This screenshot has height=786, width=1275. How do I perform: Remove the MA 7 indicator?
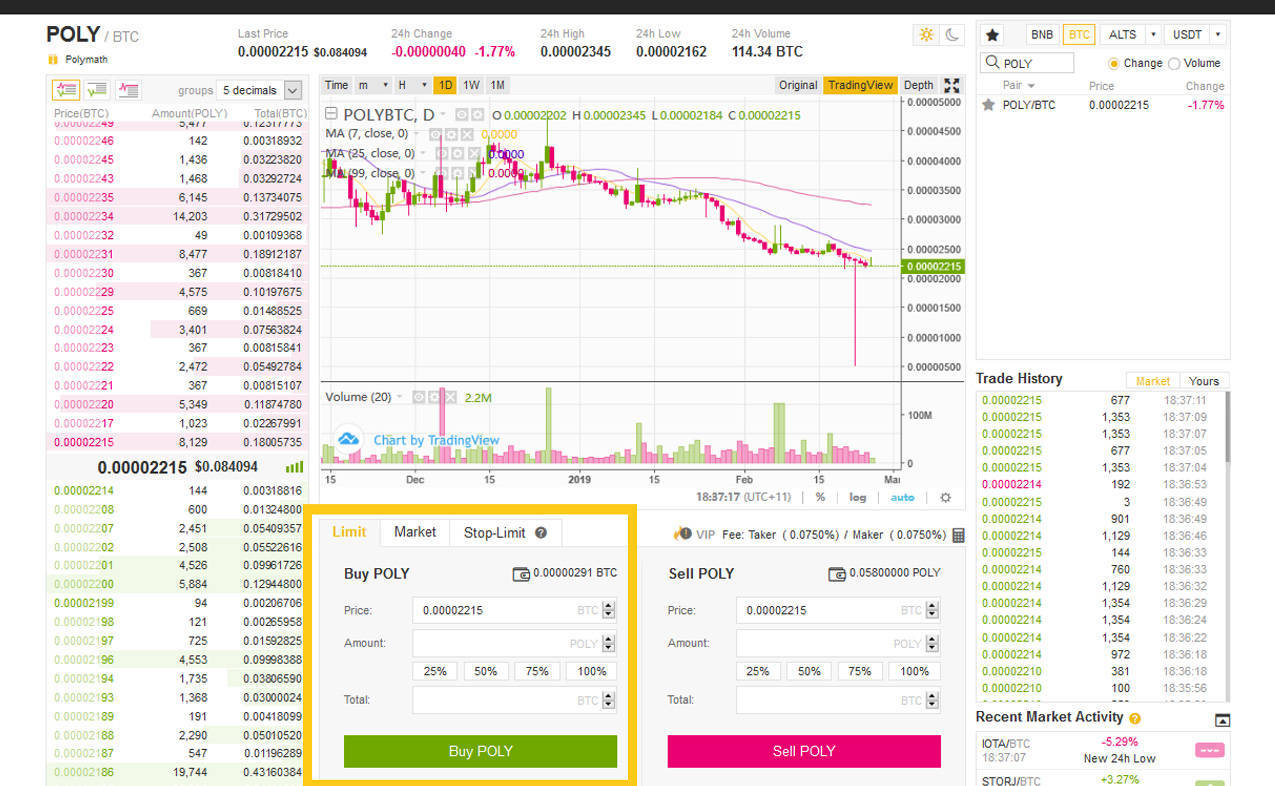[x=468, y=134]
